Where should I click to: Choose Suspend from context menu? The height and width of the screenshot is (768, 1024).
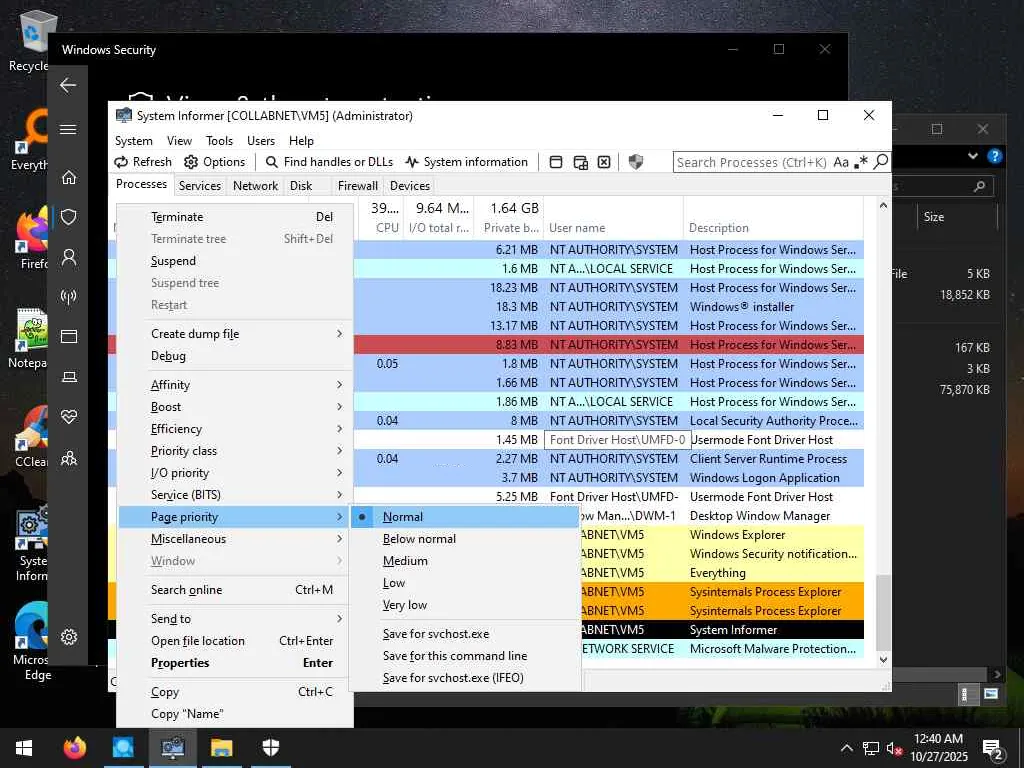point(235,261)
